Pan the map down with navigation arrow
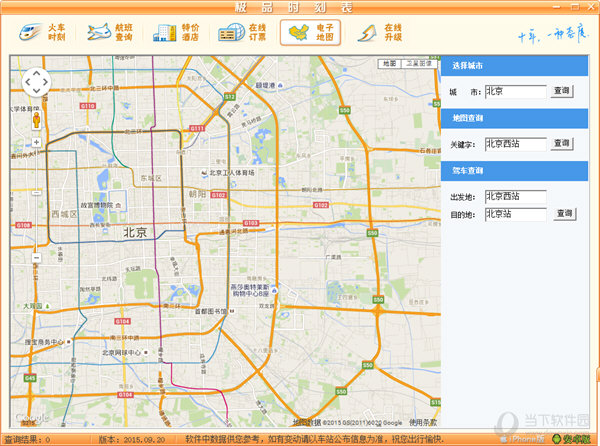Screen dimensions: 600x446 36,91
